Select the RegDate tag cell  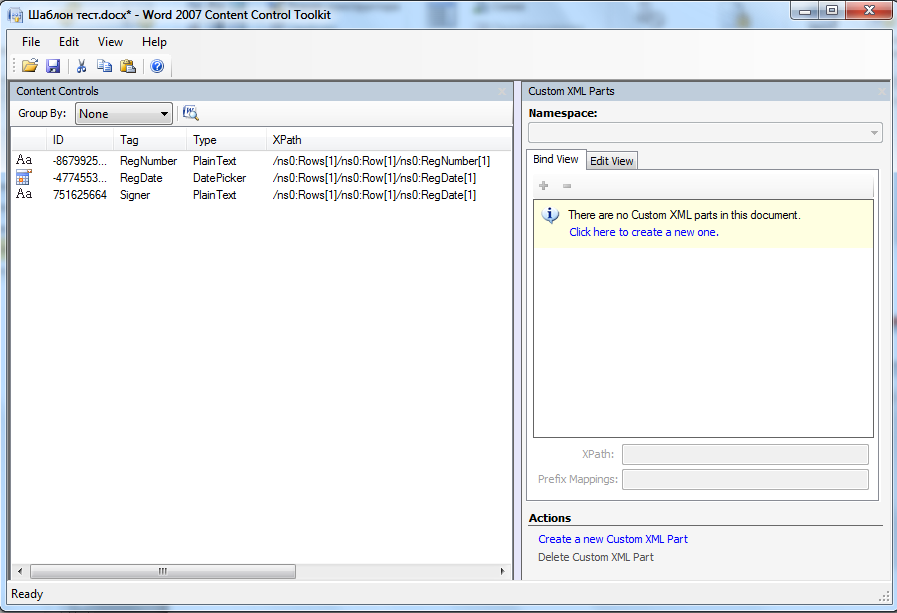click(x=141, y=178)
